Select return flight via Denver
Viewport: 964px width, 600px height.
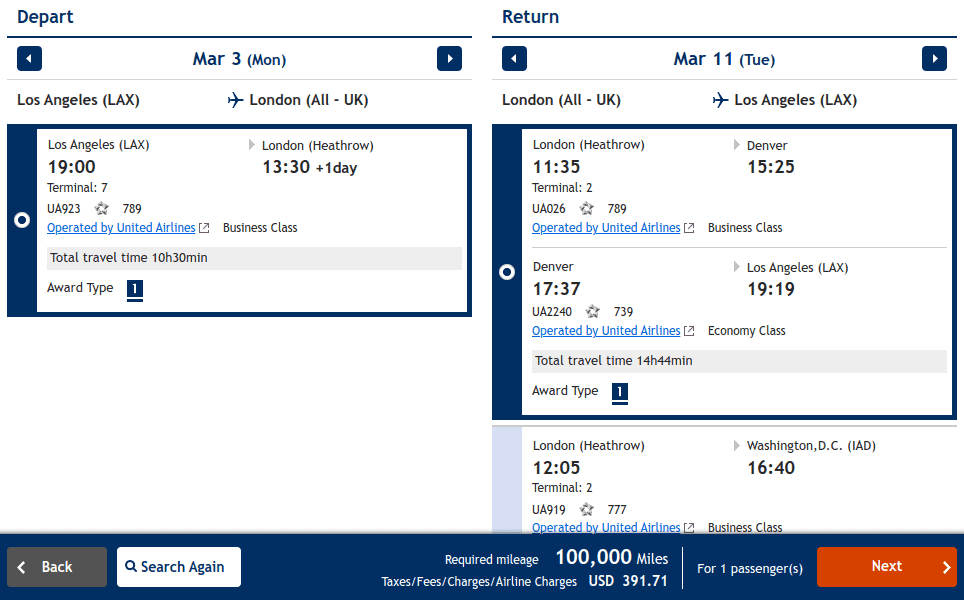[x=507, y=272]
